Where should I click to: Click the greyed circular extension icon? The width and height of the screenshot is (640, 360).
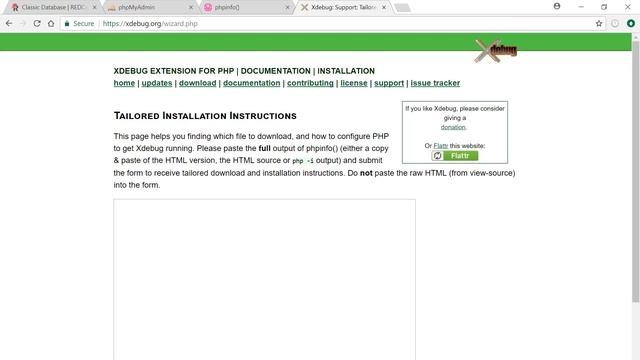coord(615,24)
